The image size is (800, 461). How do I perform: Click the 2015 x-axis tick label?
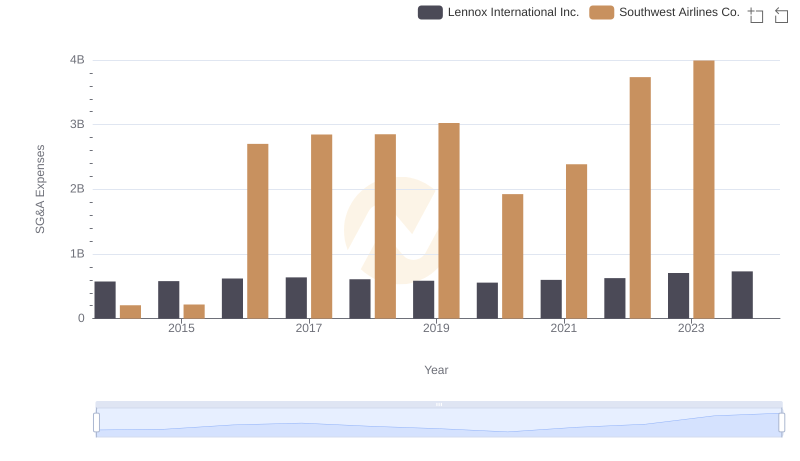click(x=182, y=328)
